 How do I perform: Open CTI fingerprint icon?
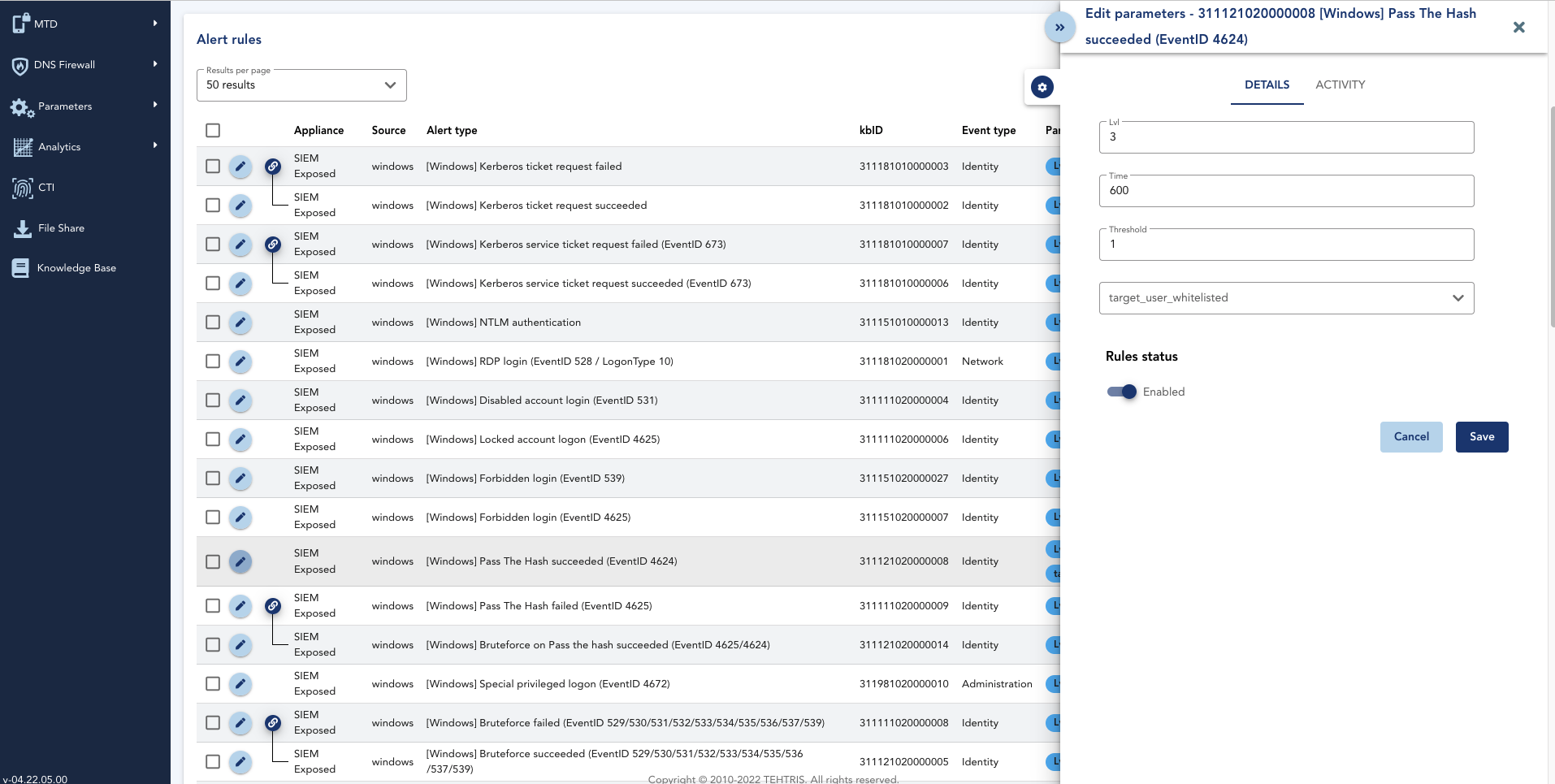click(x=23, y=188)
